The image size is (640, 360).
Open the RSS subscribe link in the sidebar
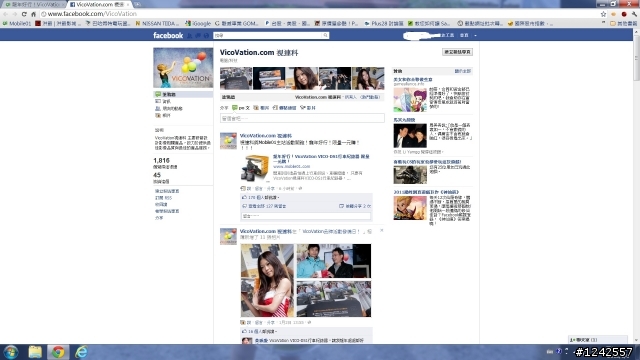(163, 198)
